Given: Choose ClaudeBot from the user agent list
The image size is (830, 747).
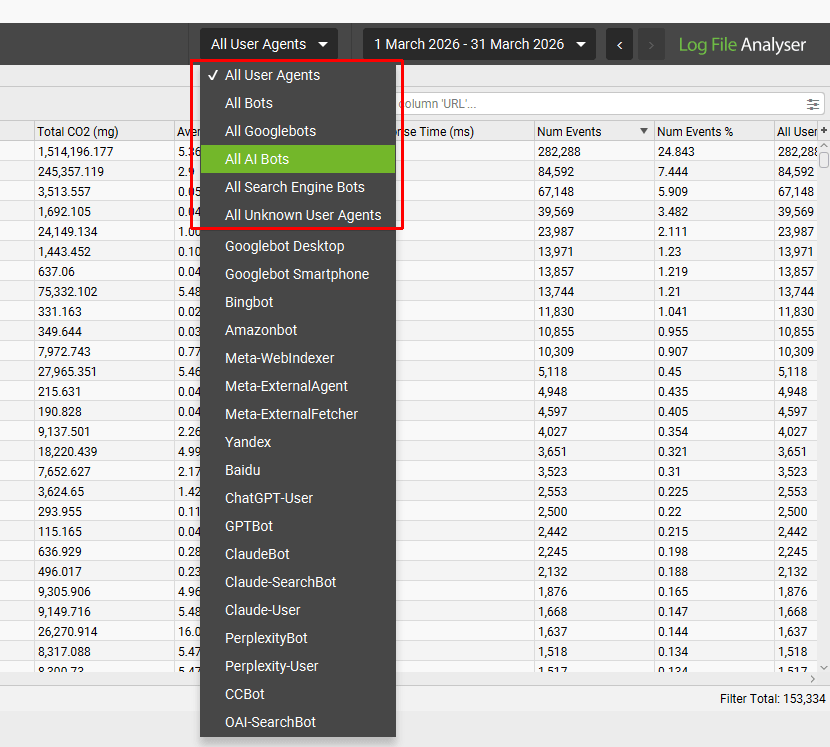Looking at the screenshot, I should (x=261, y=554).
